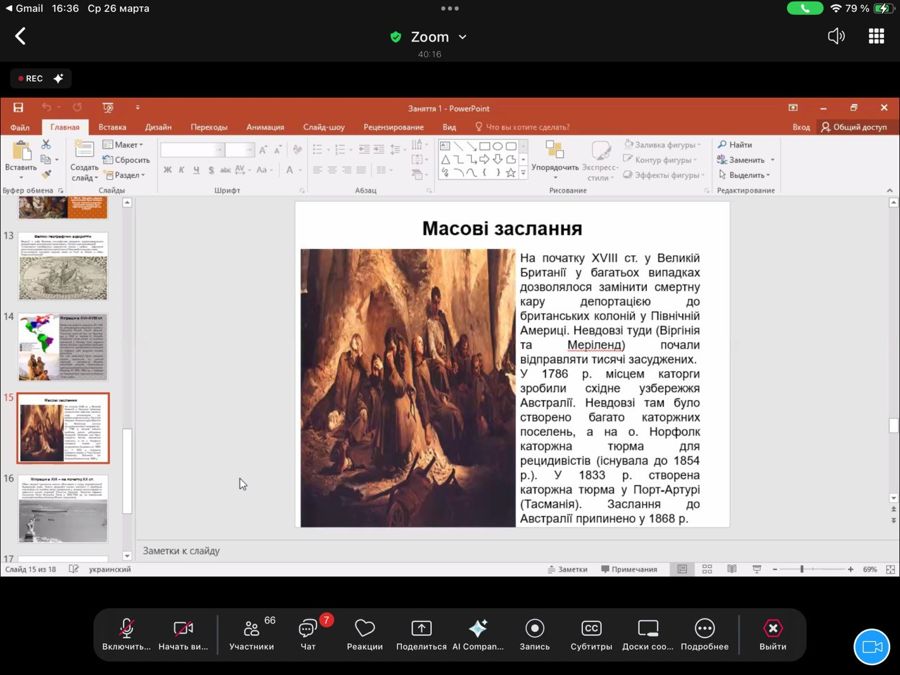
Task: Open the font size combo box
Action: coord(239,150)
